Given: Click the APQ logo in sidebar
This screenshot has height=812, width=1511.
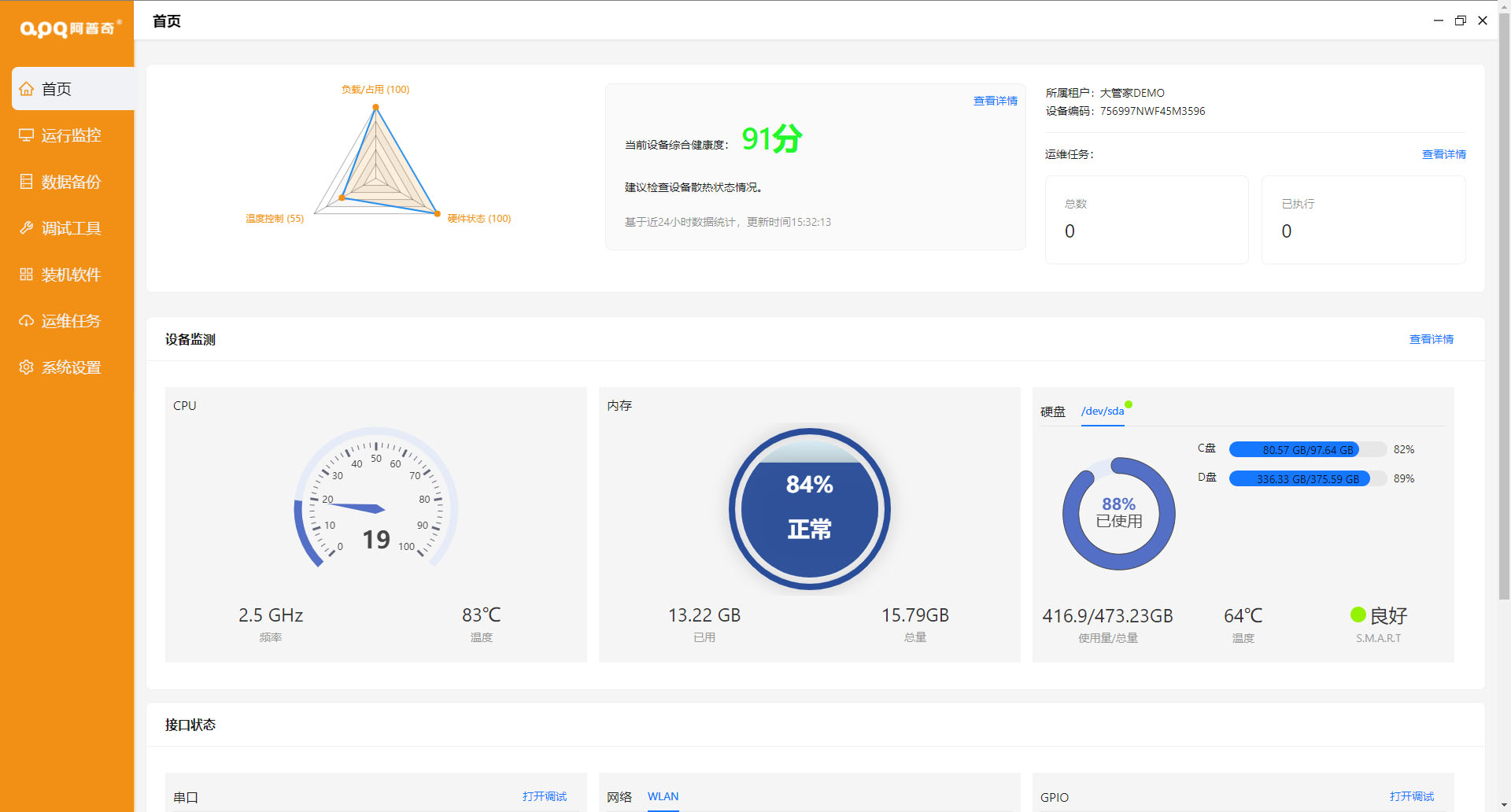Looking at the screenshot, I should pyautogui.click(x=69, y=29).
